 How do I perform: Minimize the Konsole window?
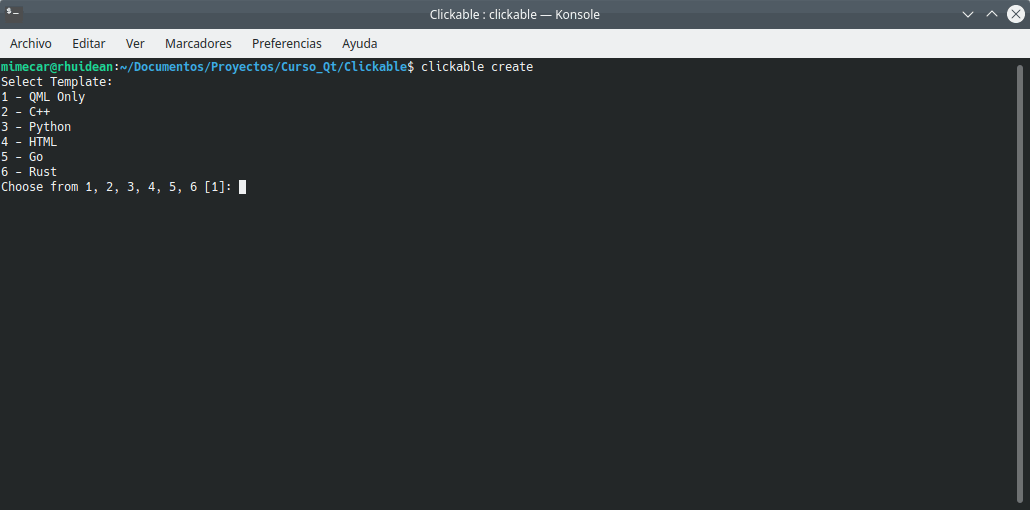[968, 14]
